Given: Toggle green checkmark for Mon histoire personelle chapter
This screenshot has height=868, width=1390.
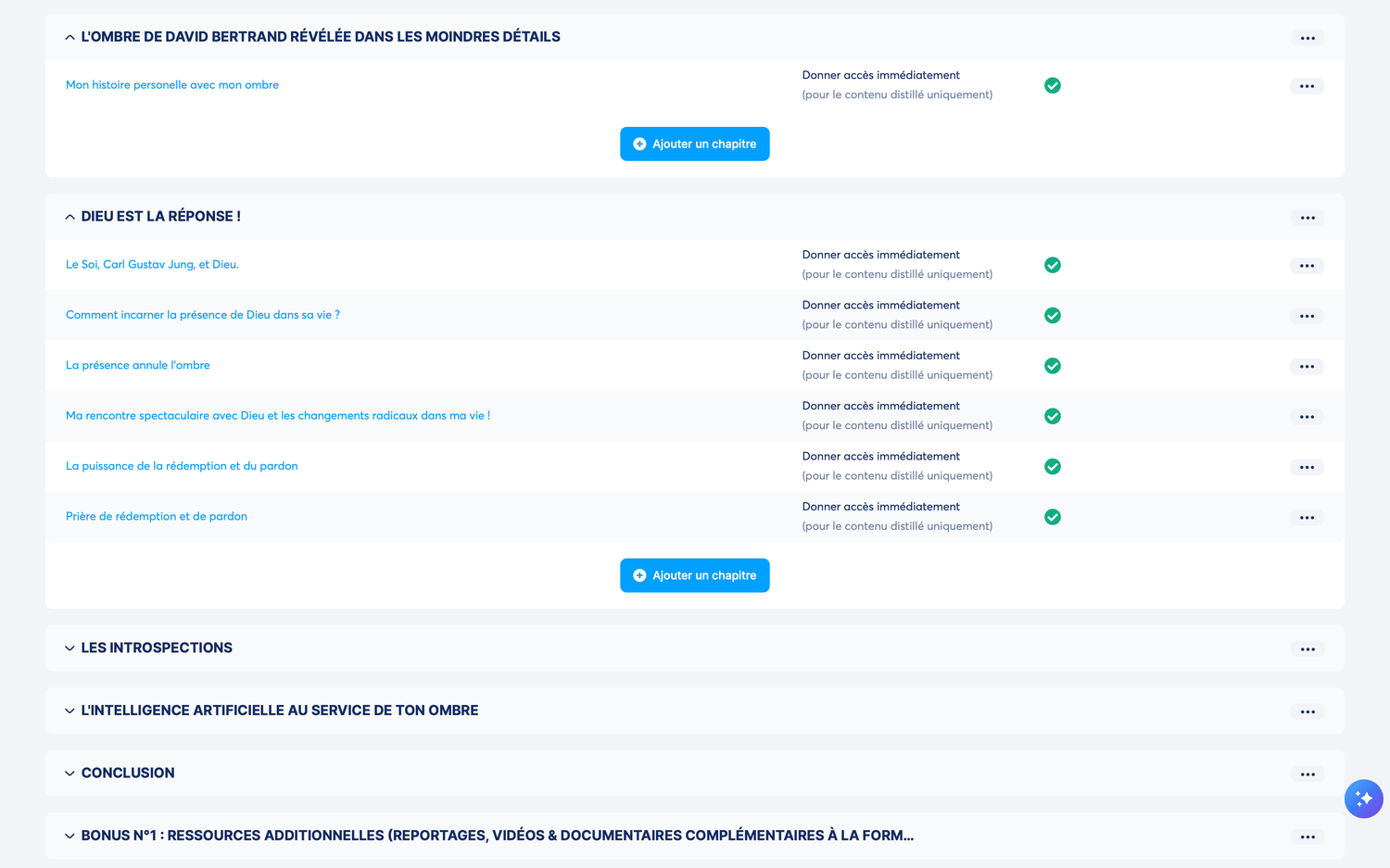Looking at the screenshot, I should (1053, 85).
